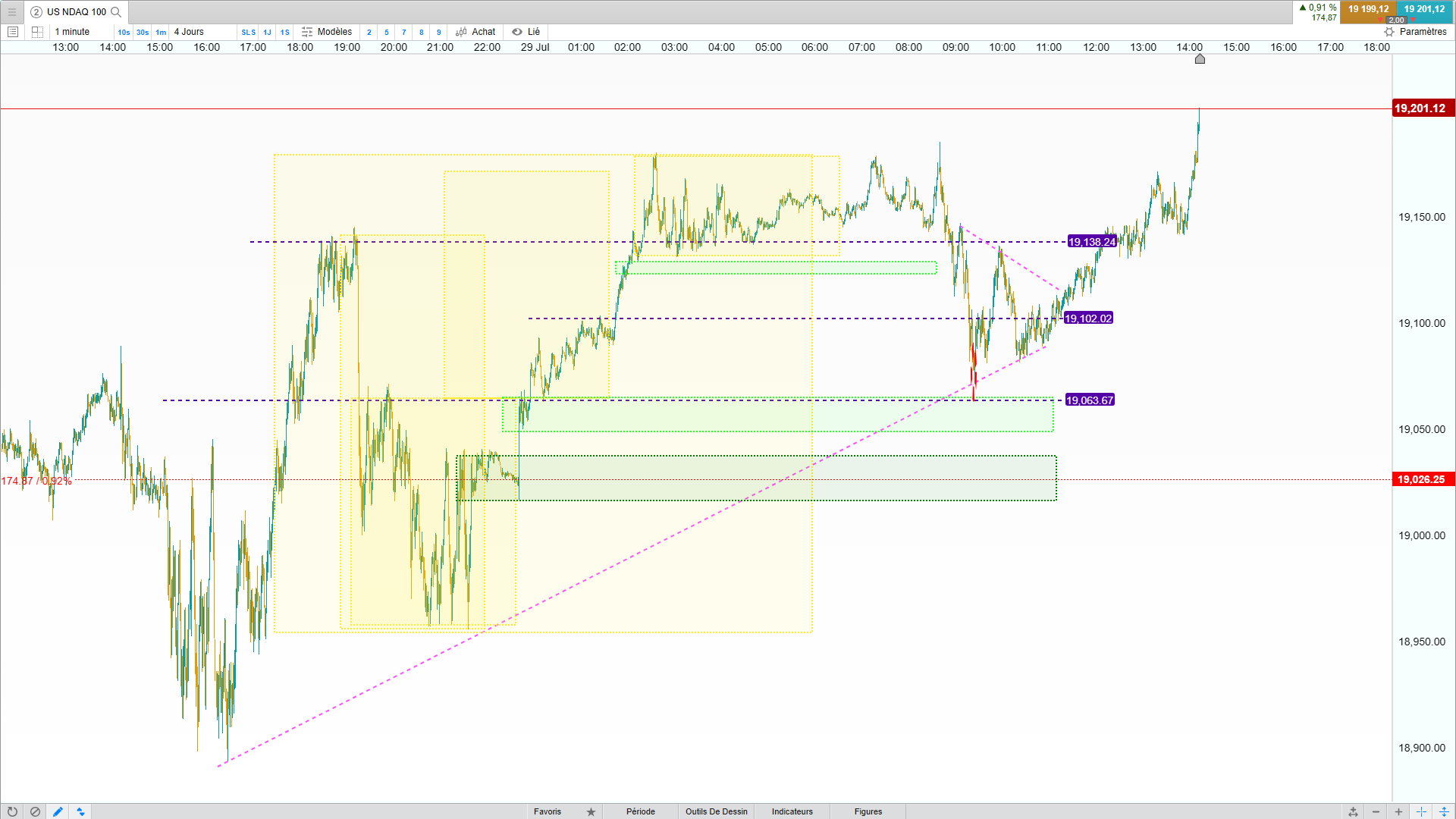1456x819 pixels.
Task: Click the purple 19,138.24 price level label
Action: click(x=1091, y=242)
